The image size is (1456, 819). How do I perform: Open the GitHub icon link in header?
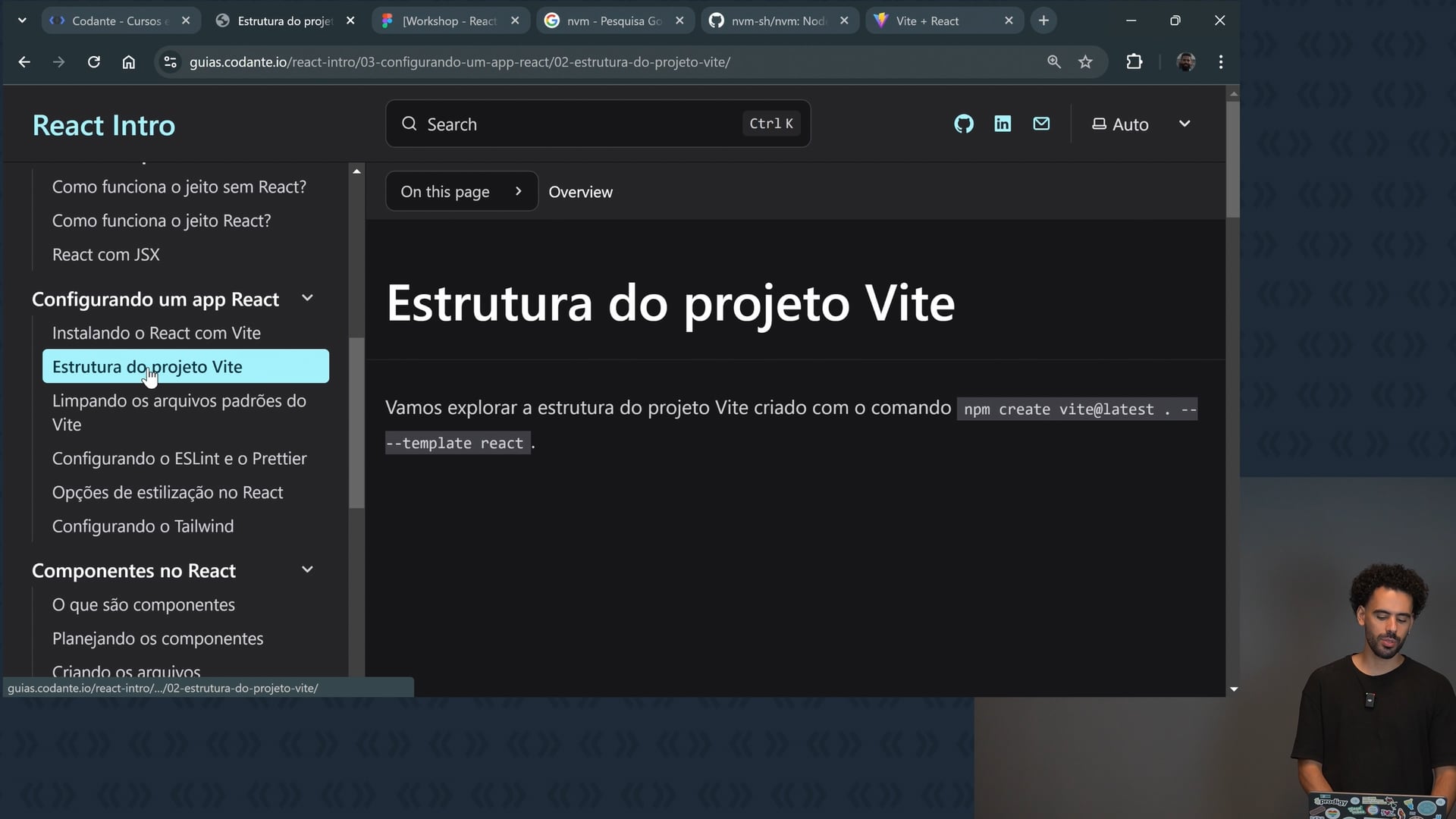[964, 124]
